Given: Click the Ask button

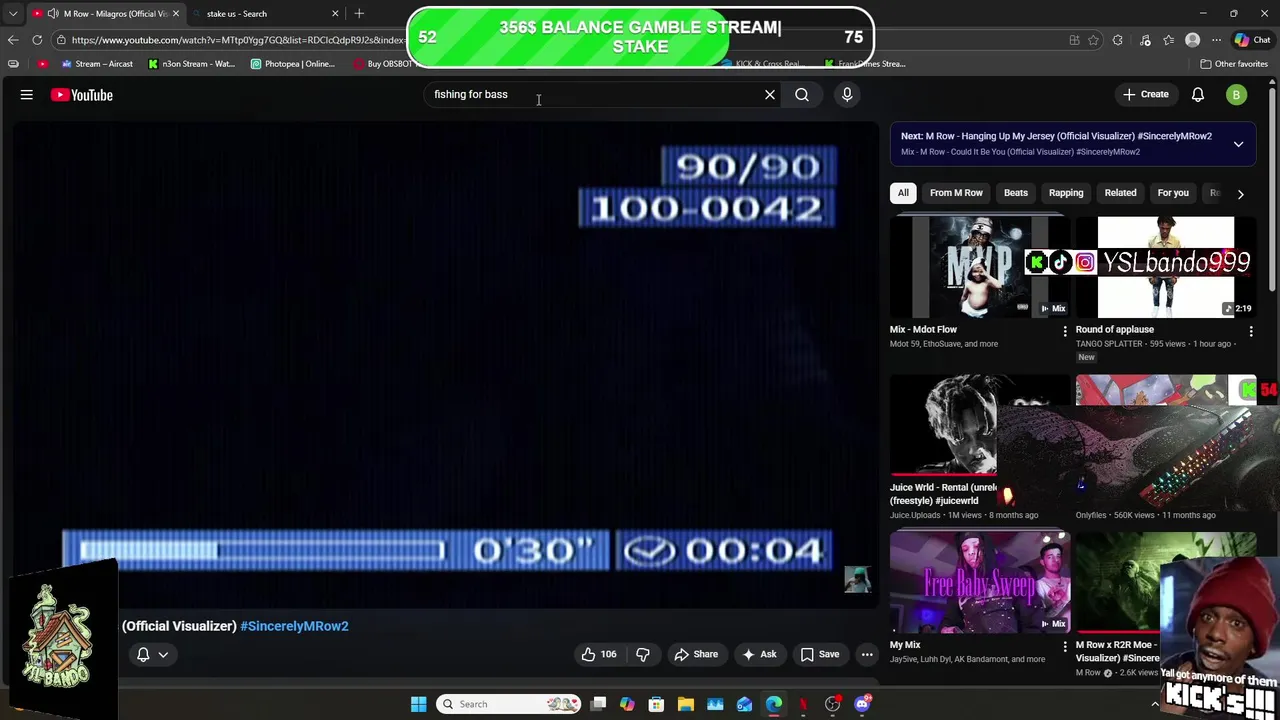Looking at the screenshot, I should click(759, 654).
